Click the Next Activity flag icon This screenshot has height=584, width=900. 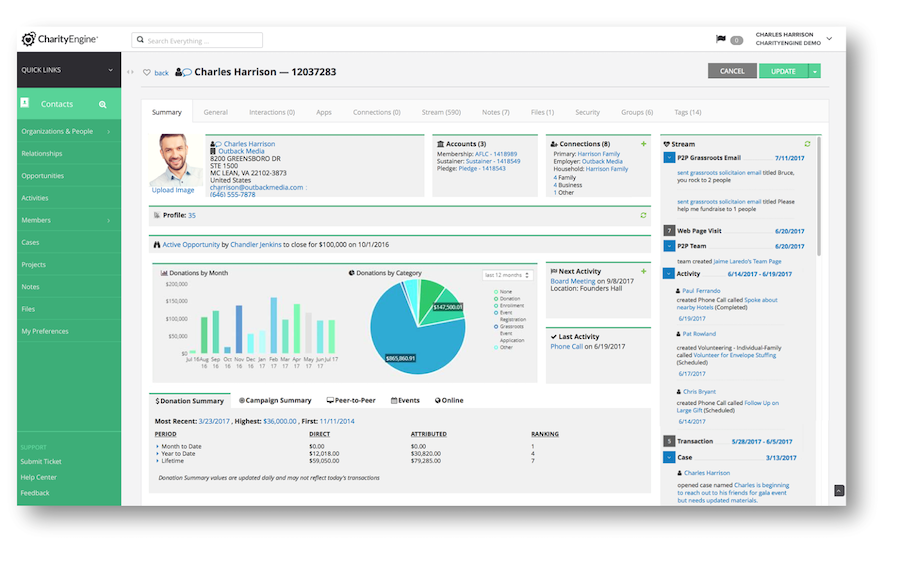point(554,271)
